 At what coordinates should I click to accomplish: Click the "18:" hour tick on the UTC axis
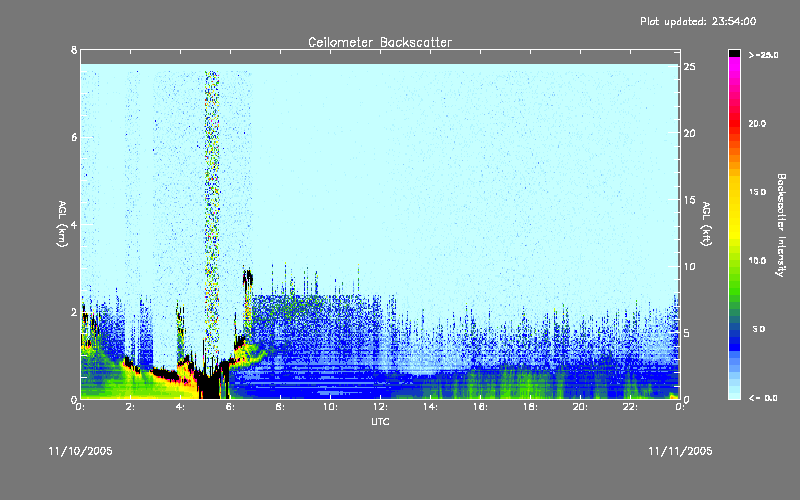pos(530,407)
